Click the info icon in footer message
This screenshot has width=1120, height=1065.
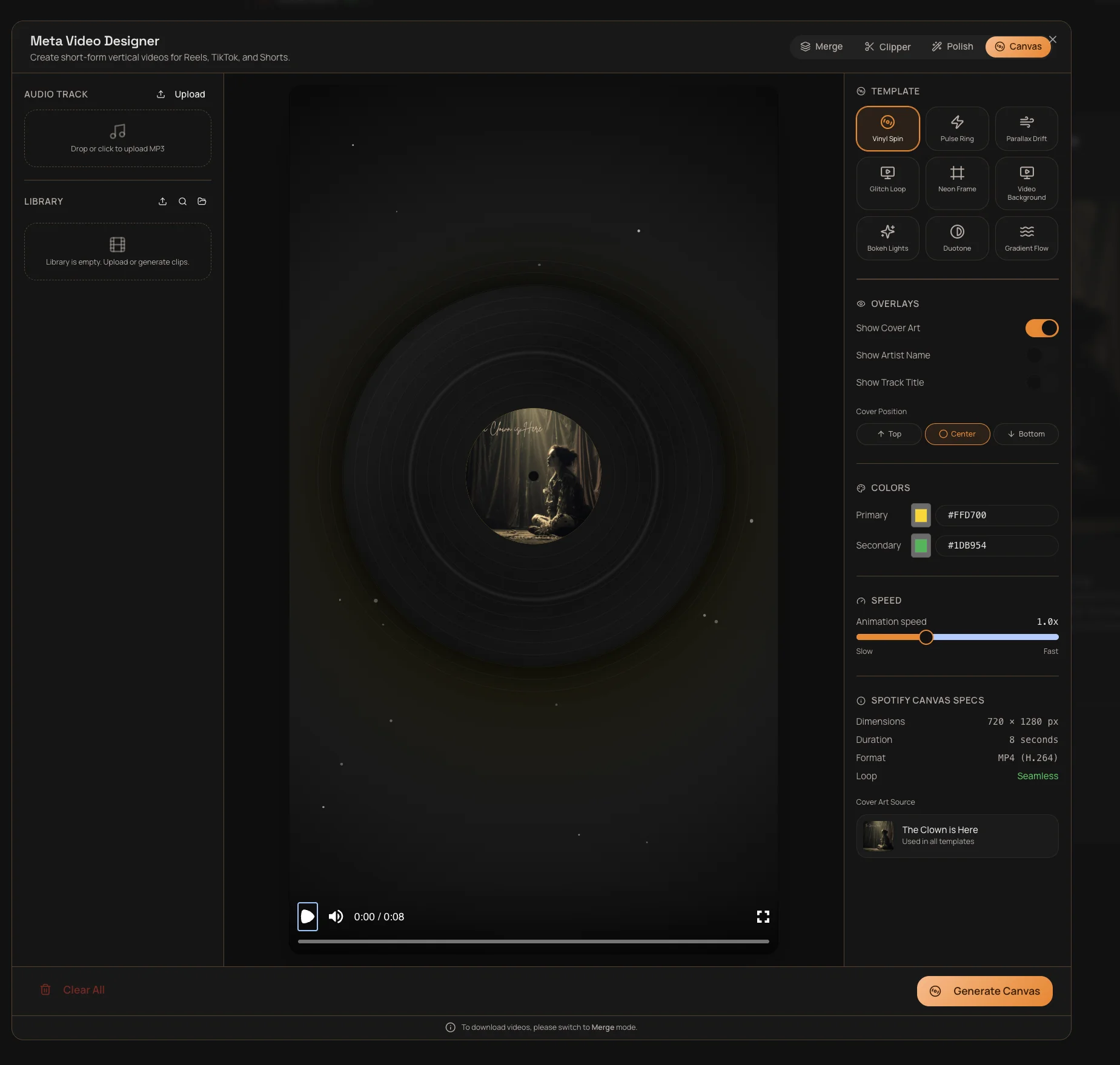tap(450, 1027)
